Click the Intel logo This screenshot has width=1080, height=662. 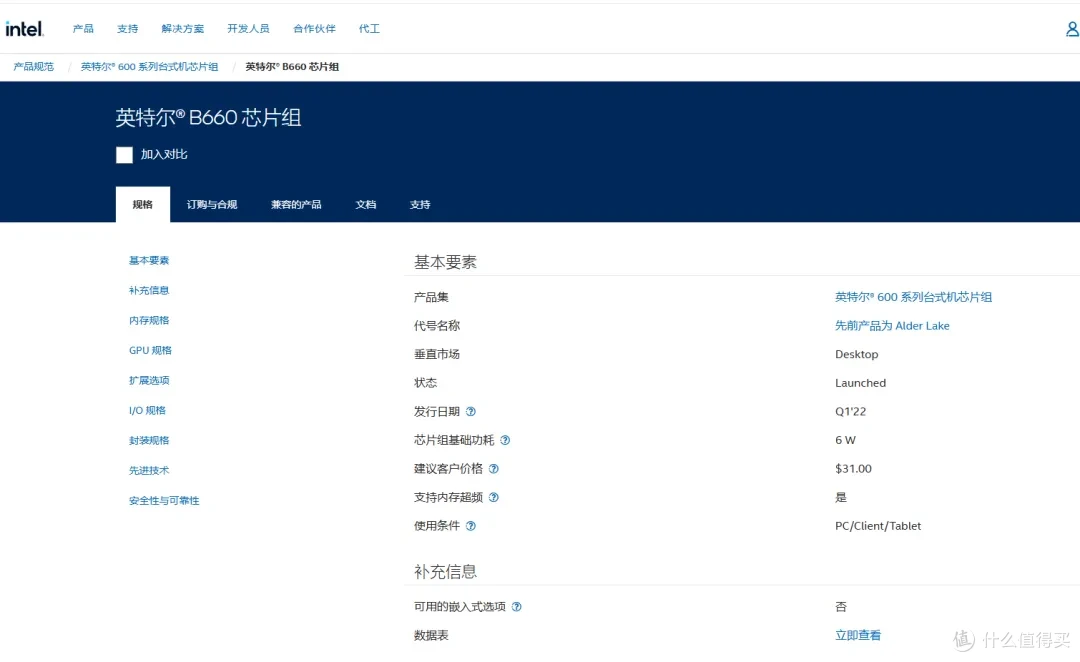tap(24, 28)
